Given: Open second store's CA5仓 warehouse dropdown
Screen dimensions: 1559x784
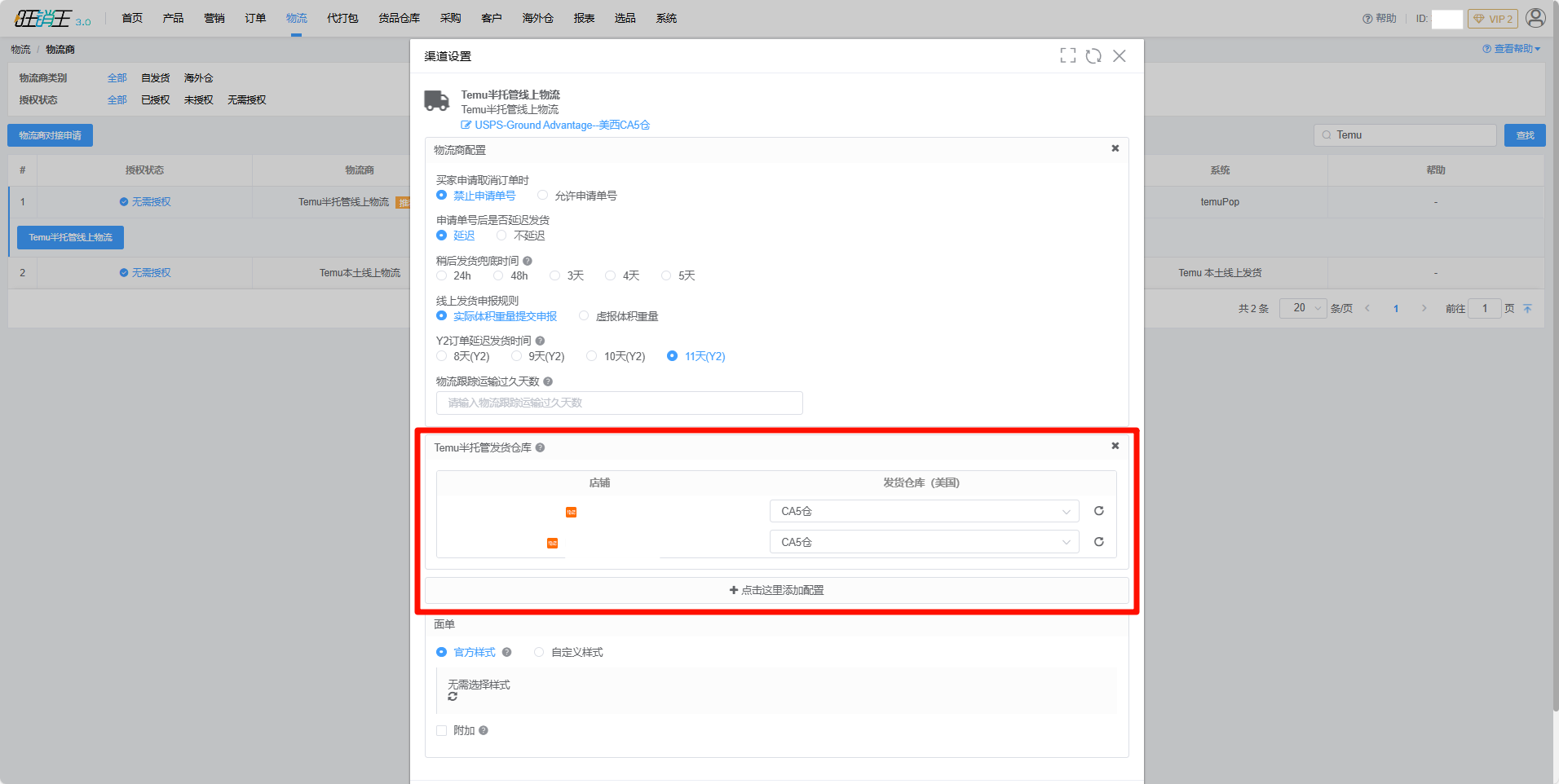Looking at the screenshot, I should tap(925, 542).
